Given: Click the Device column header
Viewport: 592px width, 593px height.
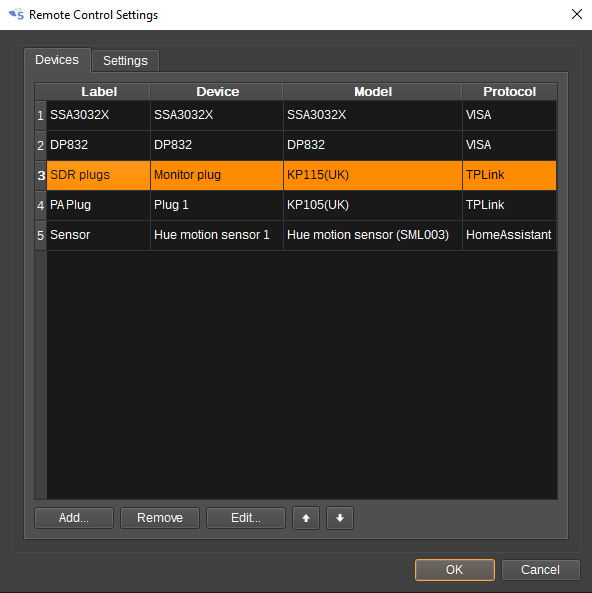Looking at the screenshot, I should pyautogui.click(x=217, y=92).
